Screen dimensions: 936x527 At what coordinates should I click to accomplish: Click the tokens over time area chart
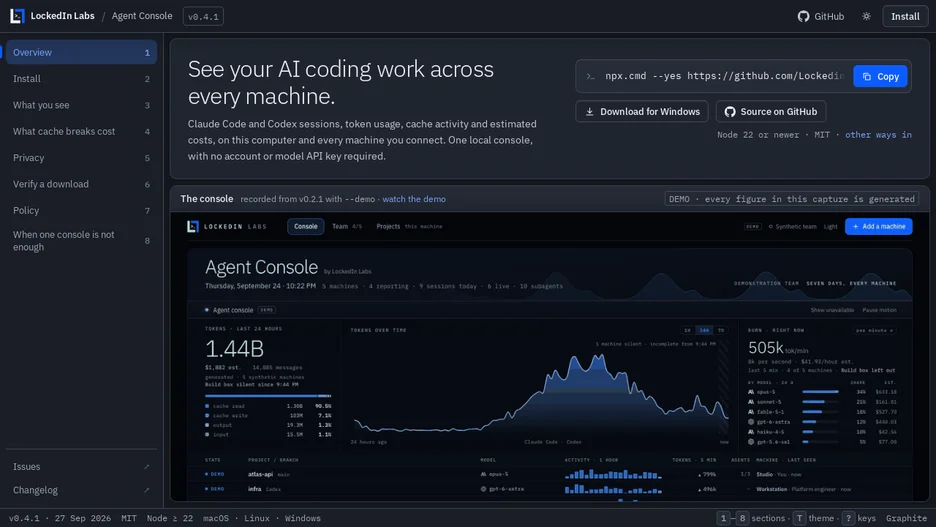[x=540, y=394]
